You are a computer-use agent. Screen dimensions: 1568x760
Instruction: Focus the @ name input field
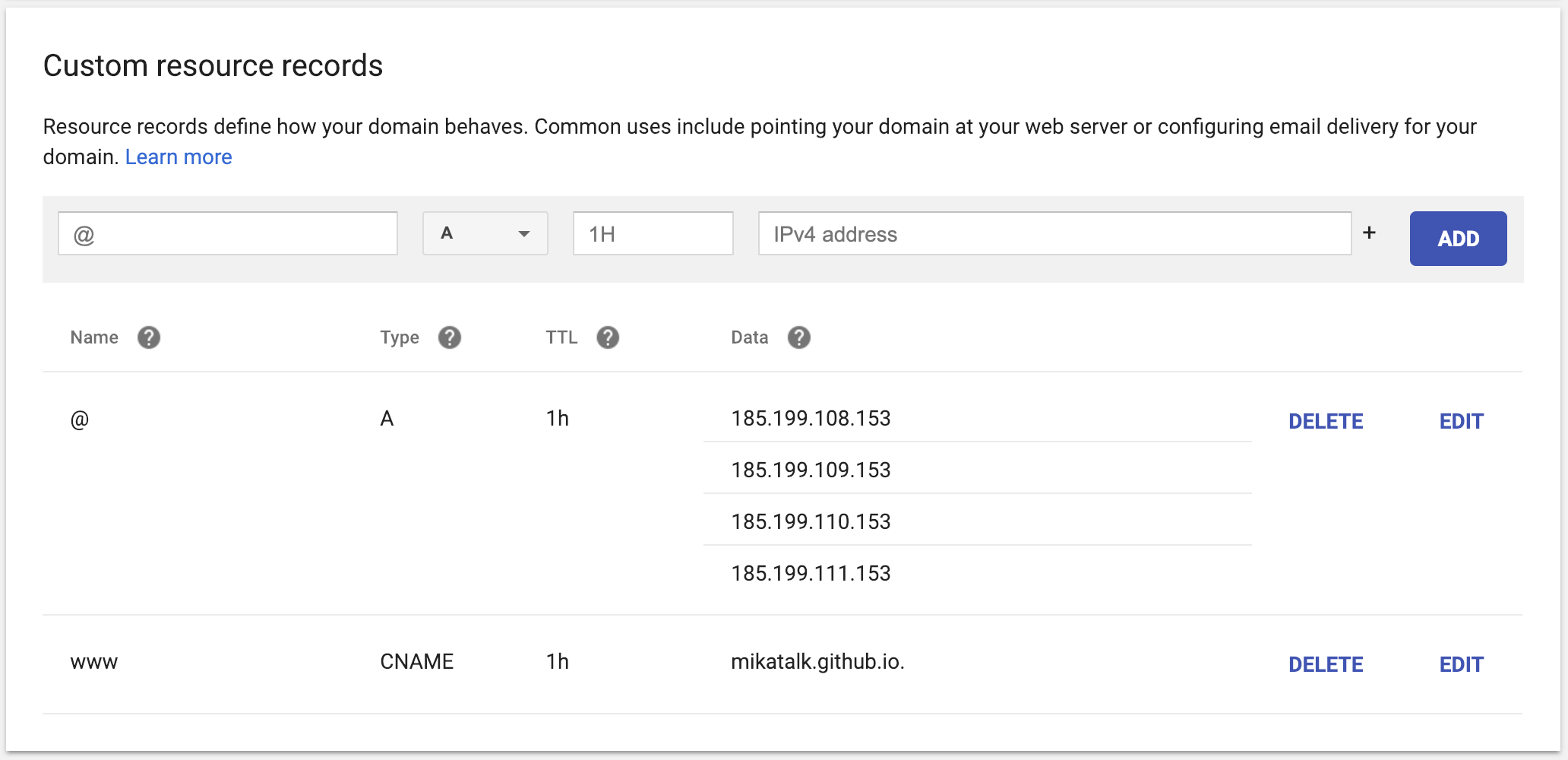pyautogui.click(x=228, y=233)
